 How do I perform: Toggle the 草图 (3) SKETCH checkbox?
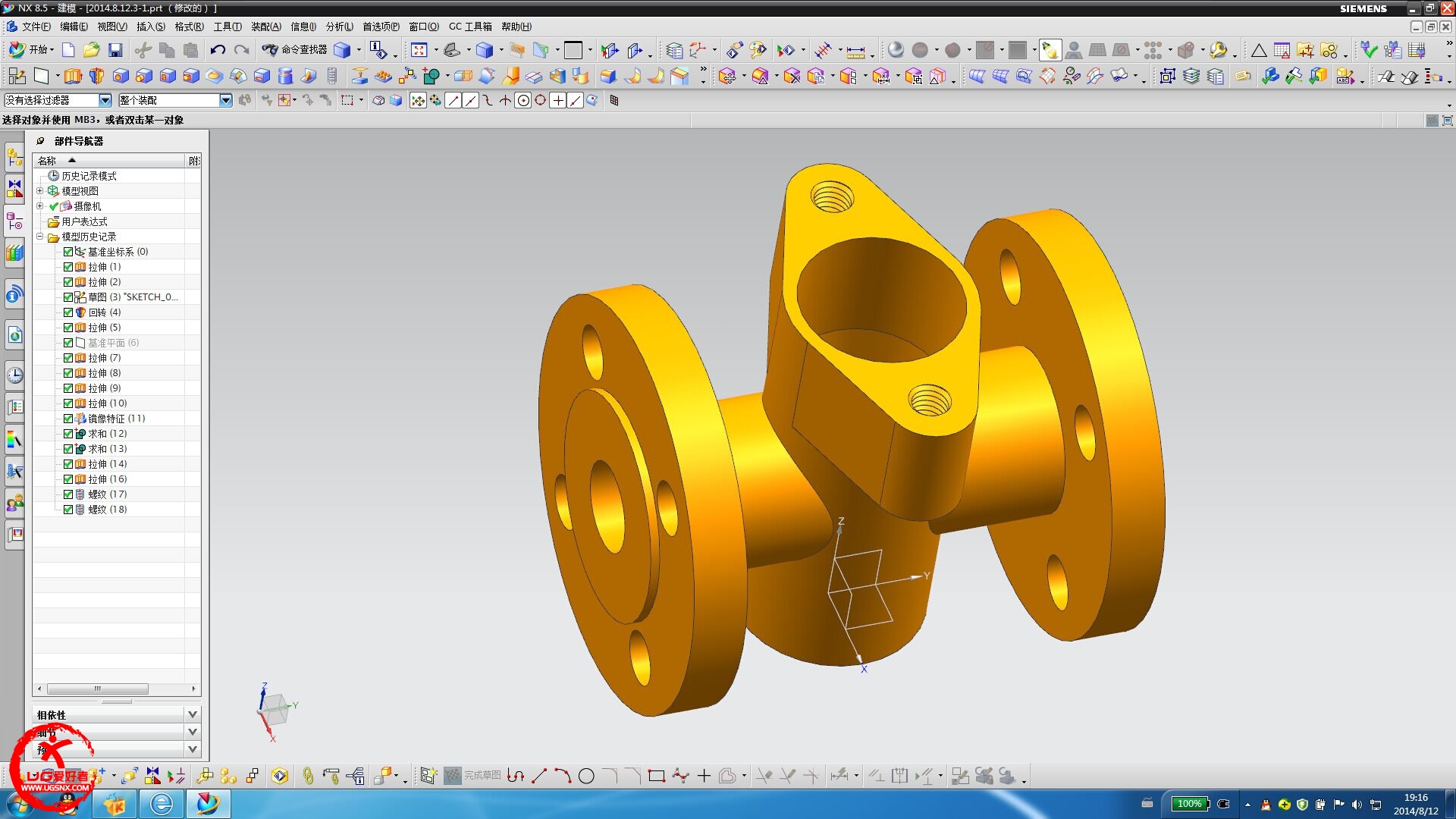click(x=68, y=297)
